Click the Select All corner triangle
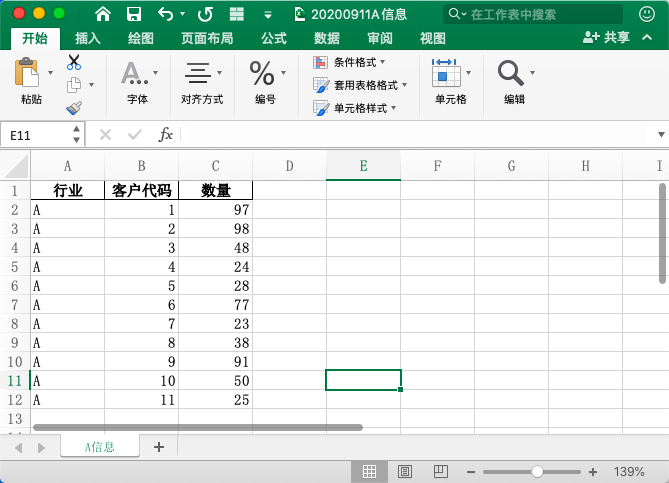 16,166
